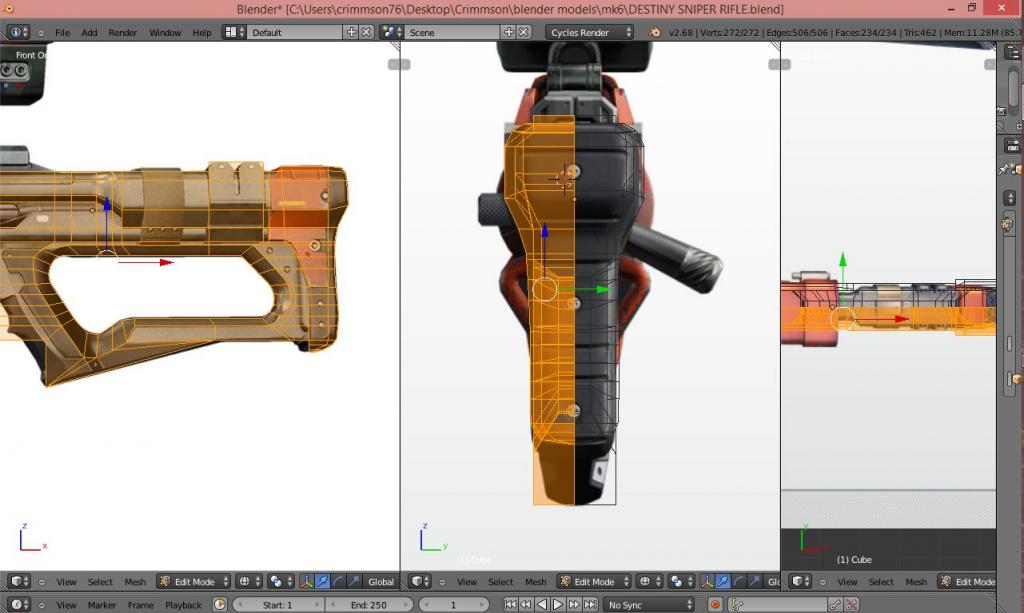
Task: Open the Cycles Render engine dropdown
Action: [590, 32]
